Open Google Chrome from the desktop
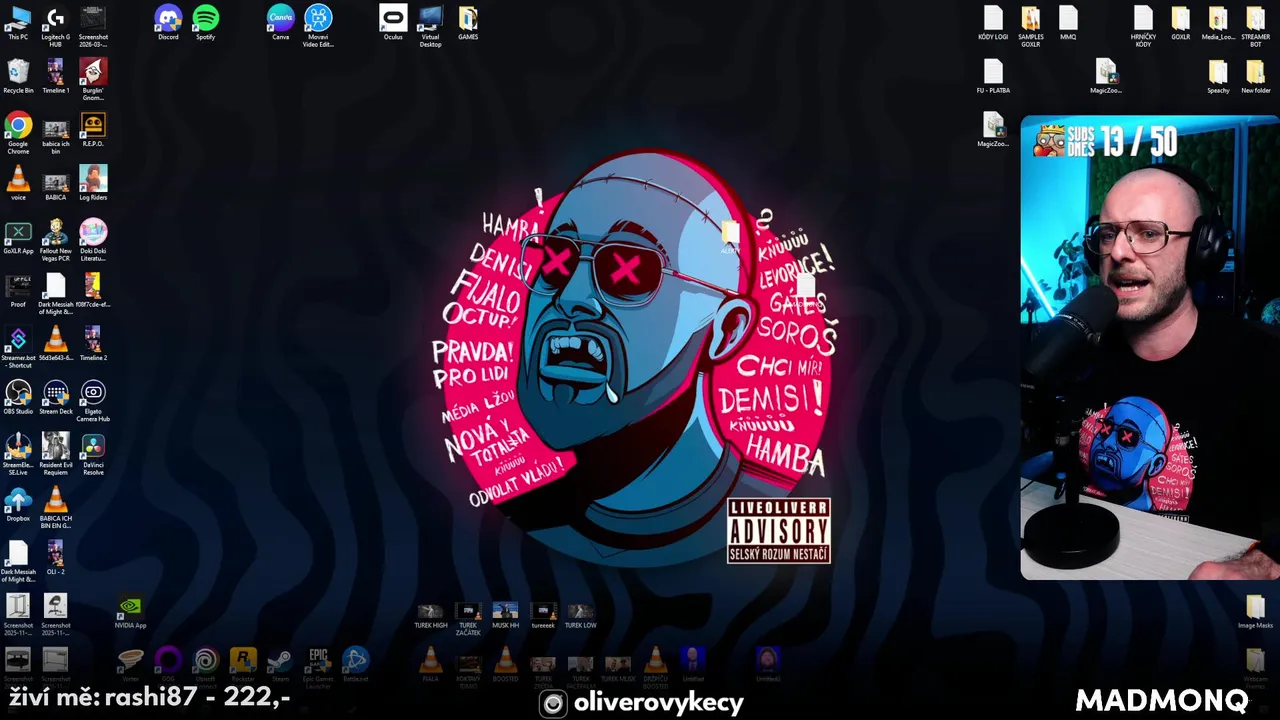This screenshot has height=720, width=1280. point(18,133)
